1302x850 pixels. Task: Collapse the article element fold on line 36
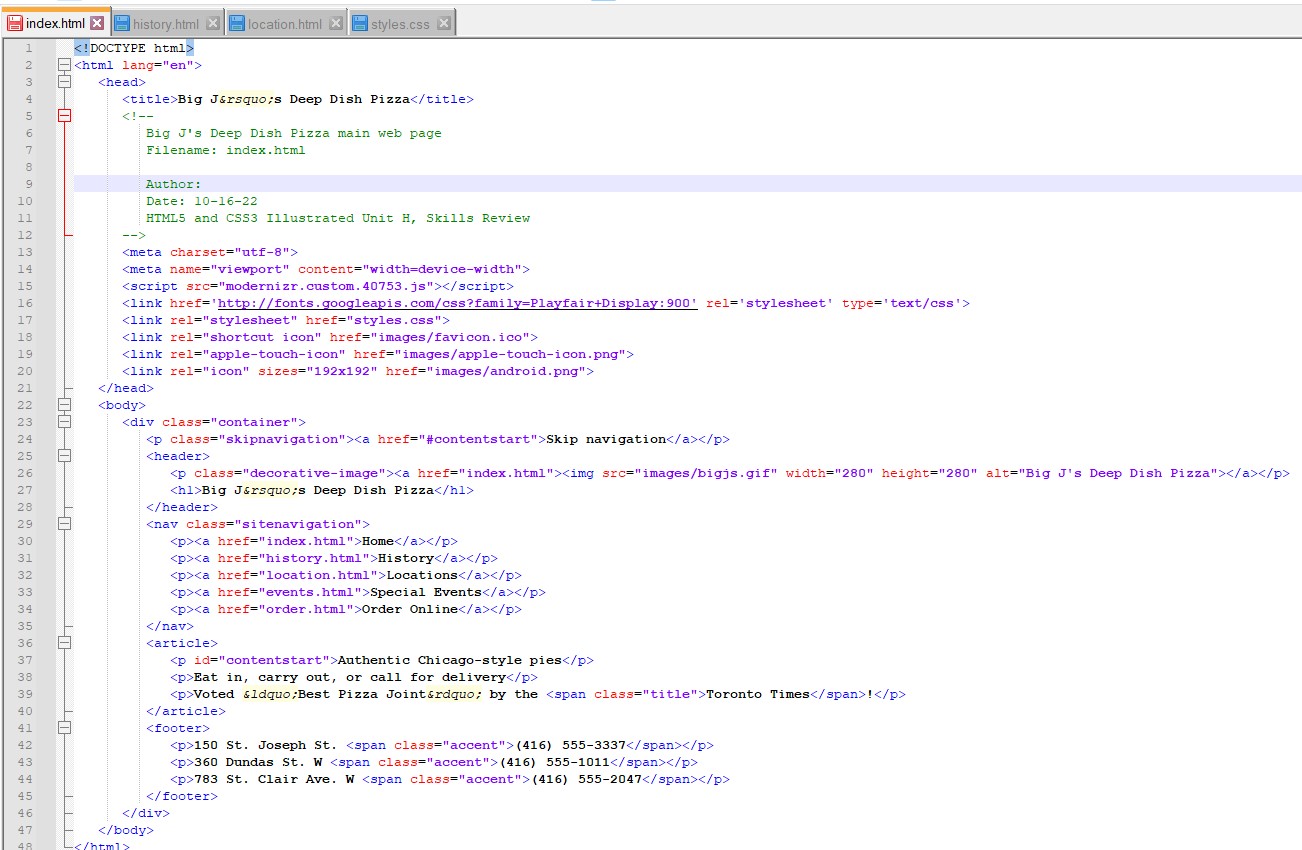point(64,643)
